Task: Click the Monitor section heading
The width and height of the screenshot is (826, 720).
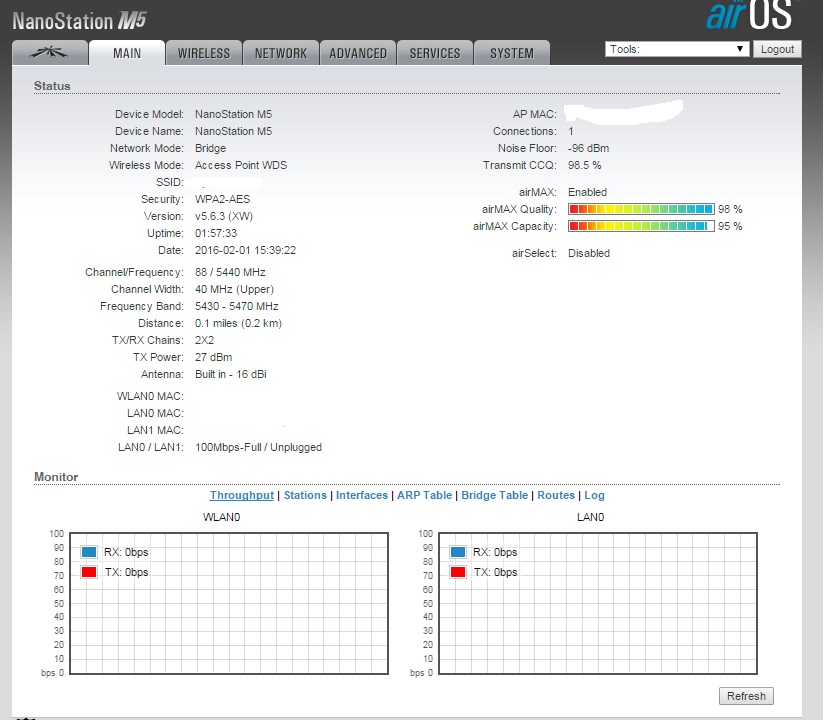Action: 56,477
